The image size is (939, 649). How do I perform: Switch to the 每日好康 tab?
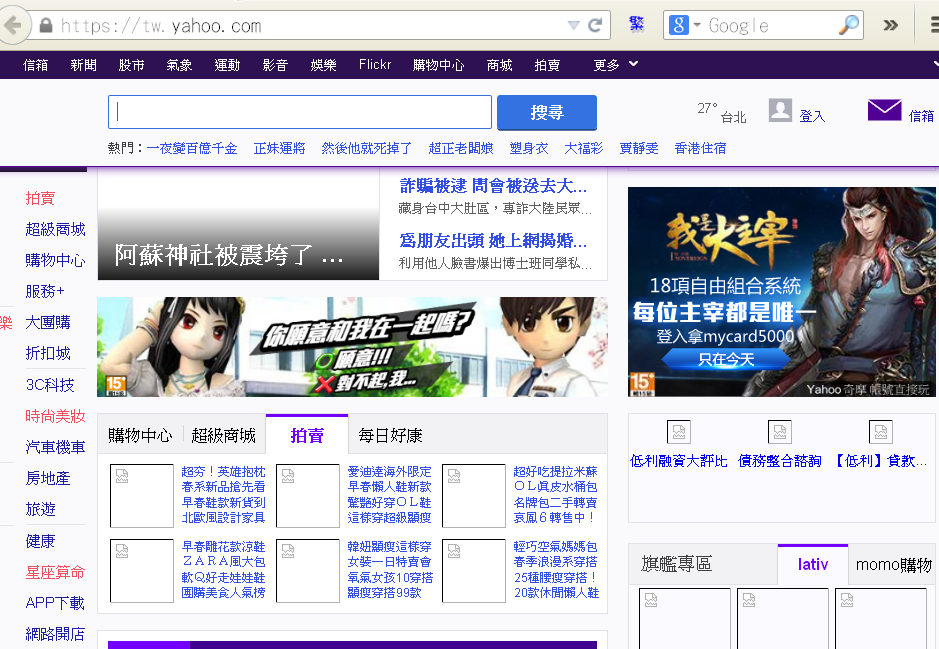tap(390, 435)
